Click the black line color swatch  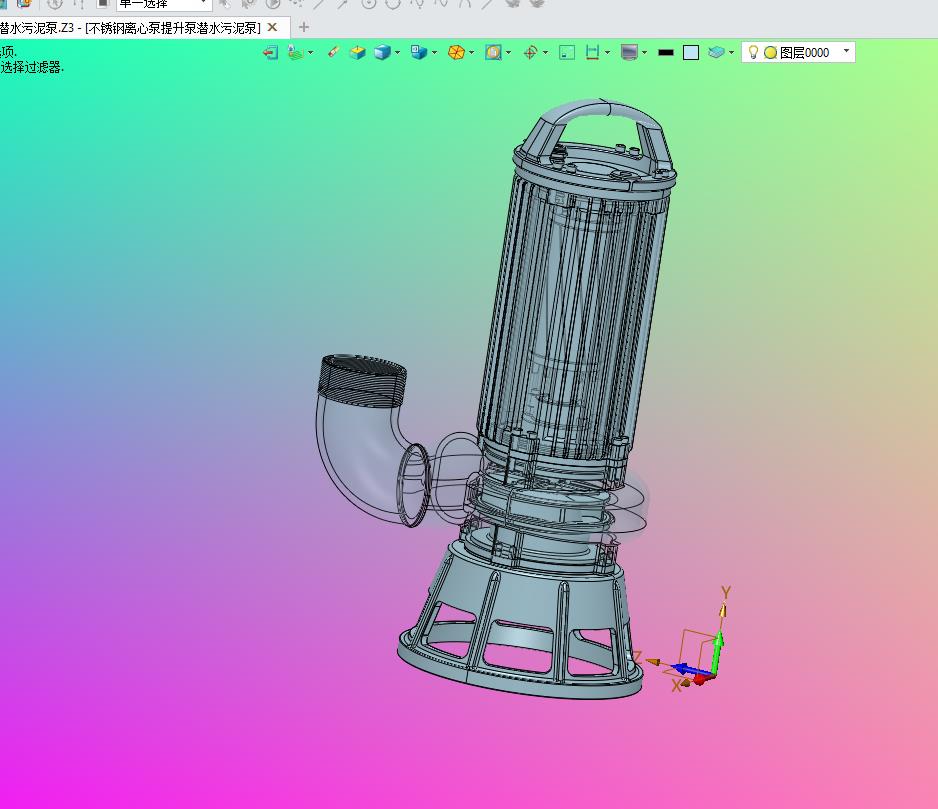tap(666, 53)
